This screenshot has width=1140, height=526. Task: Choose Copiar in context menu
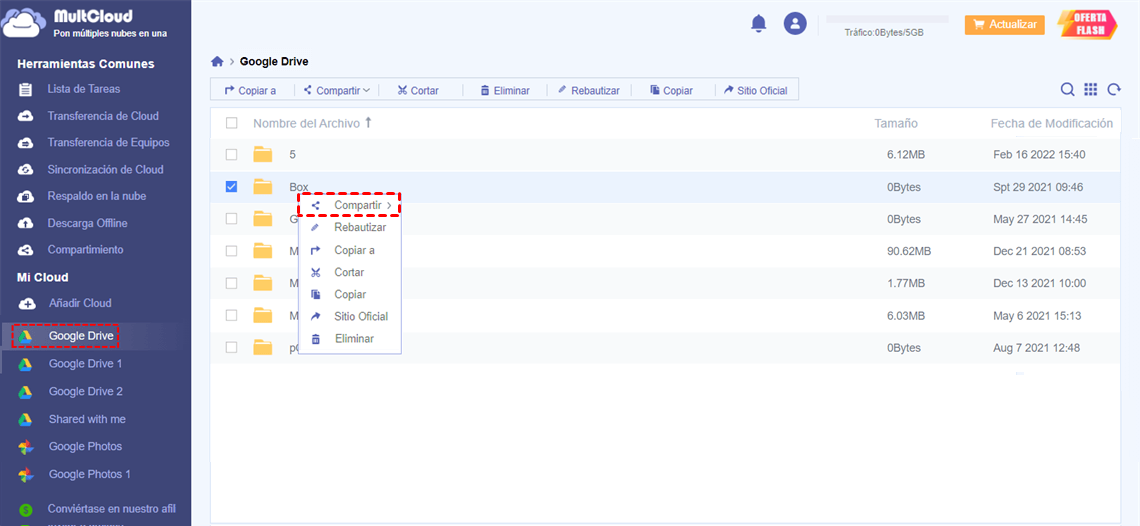click(350, 295)
